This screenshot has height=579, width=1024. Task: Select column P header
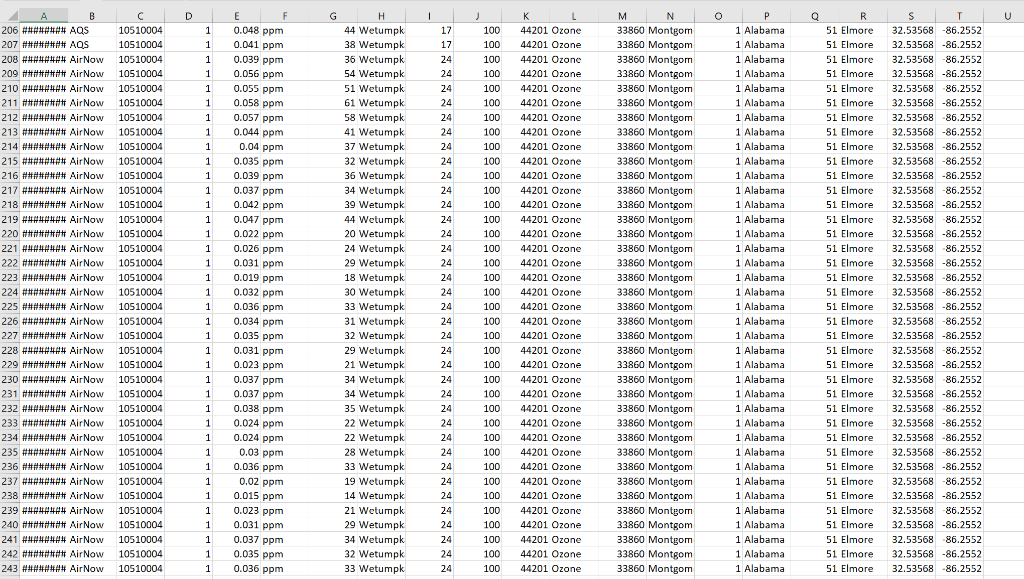coord(767,16)
